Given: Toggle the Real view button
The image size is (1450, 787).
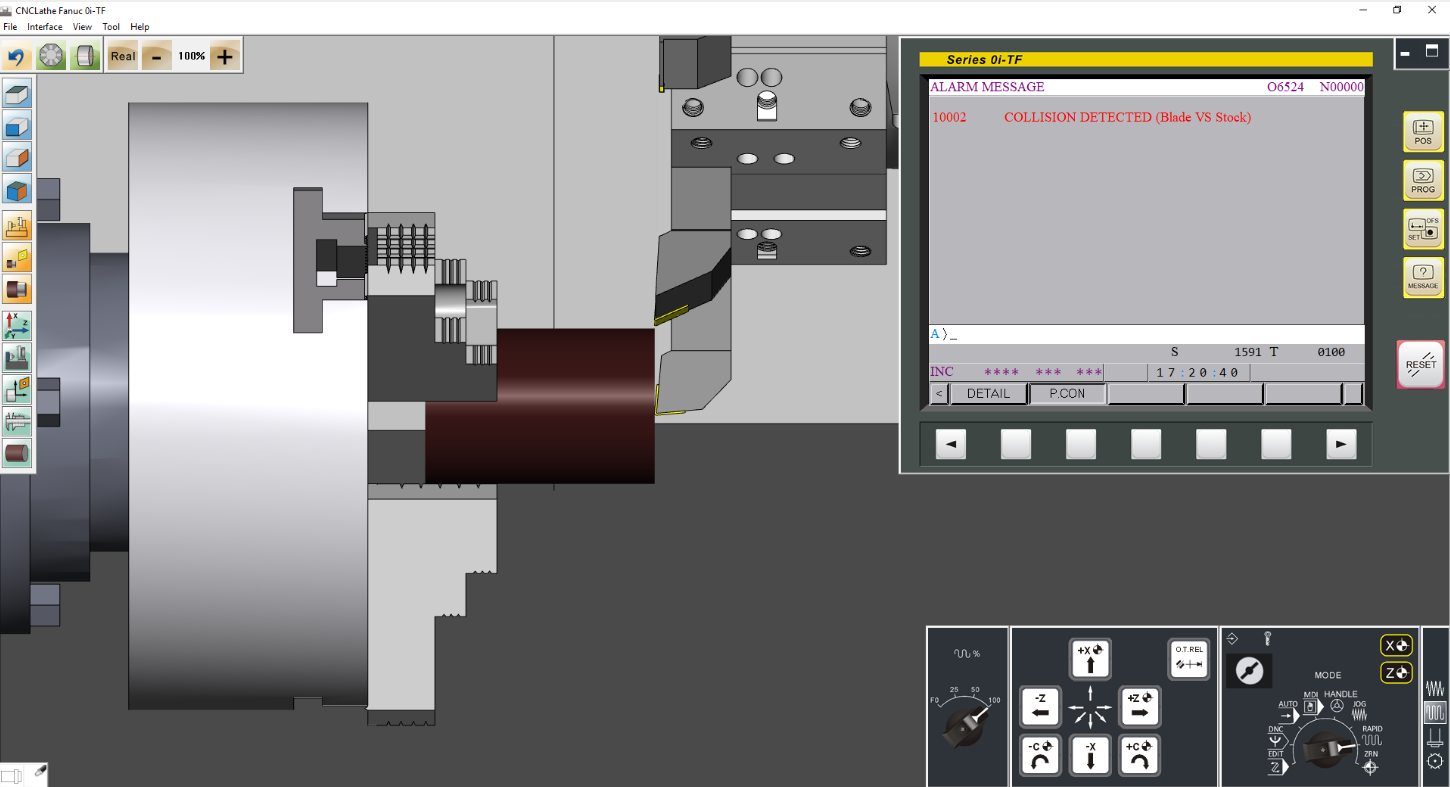Looking at the screenshot, I should point(123,56).
